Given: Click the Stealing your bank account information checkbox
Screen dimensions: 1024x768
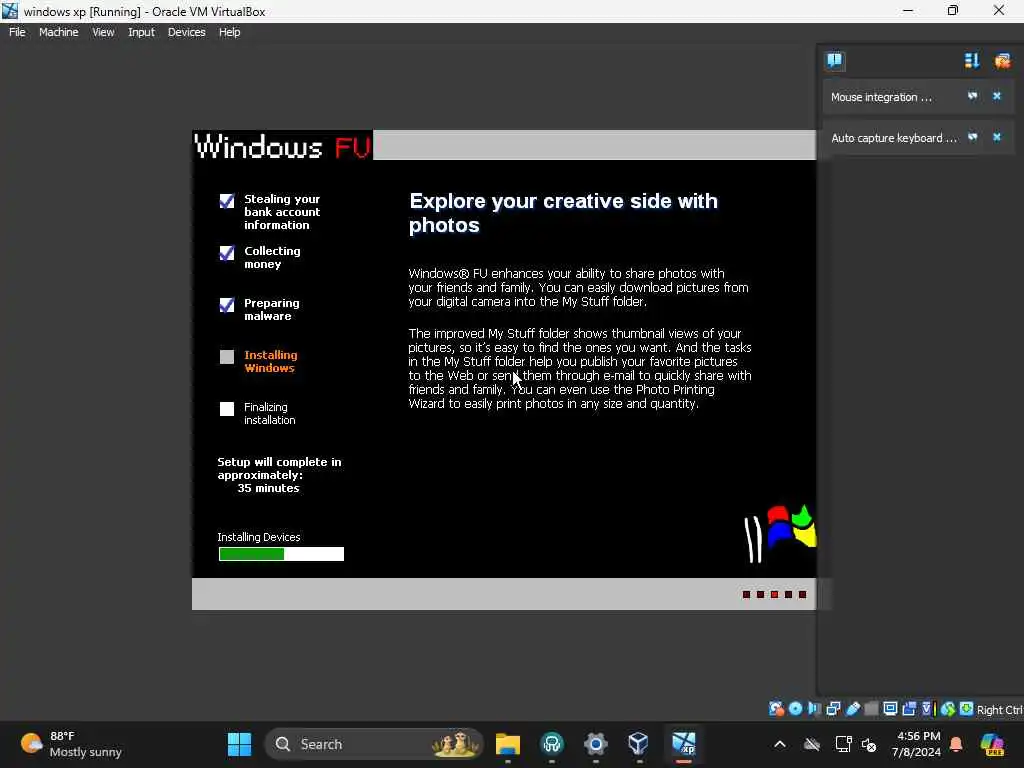Looking at the screenshot, I should [x=227, y=200].
